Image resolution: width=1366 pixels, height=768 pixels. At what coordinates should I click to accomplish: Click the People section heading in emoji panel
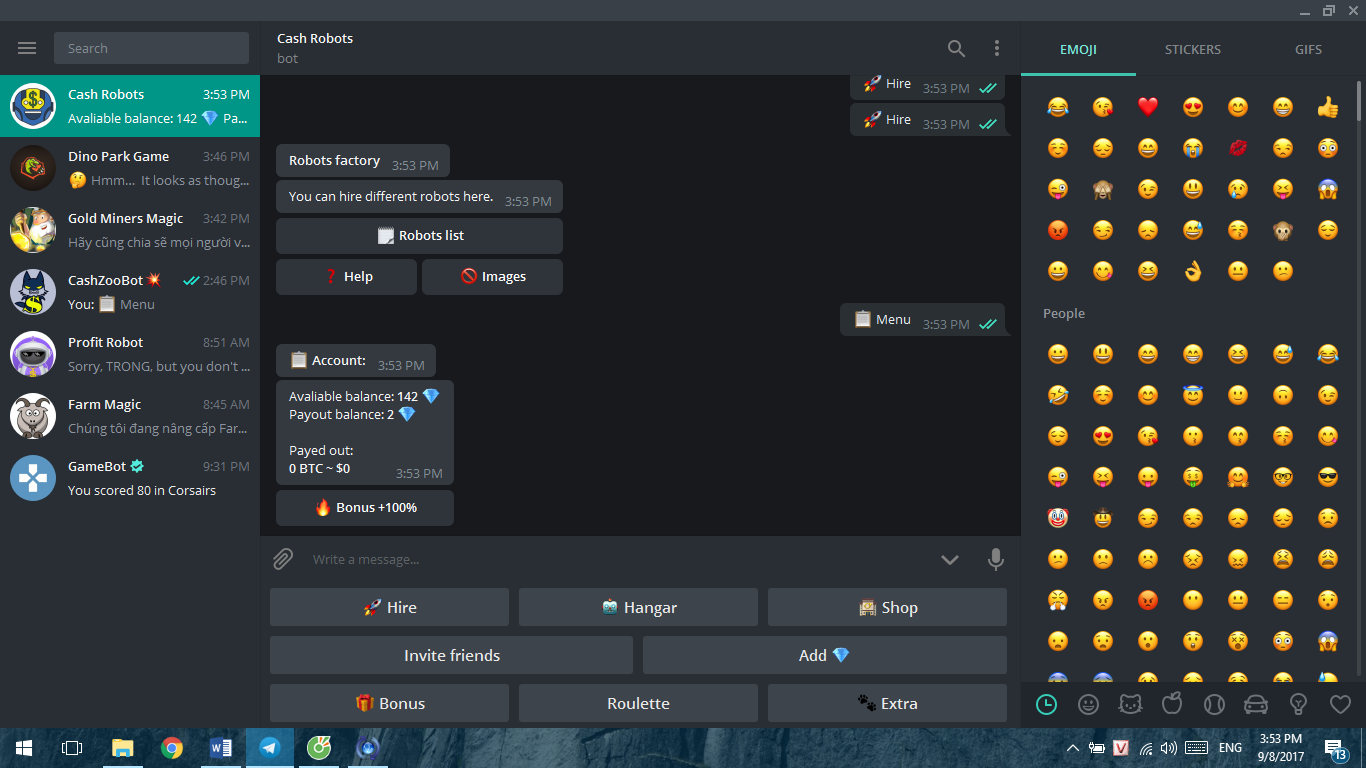[x=1064, y=313]
